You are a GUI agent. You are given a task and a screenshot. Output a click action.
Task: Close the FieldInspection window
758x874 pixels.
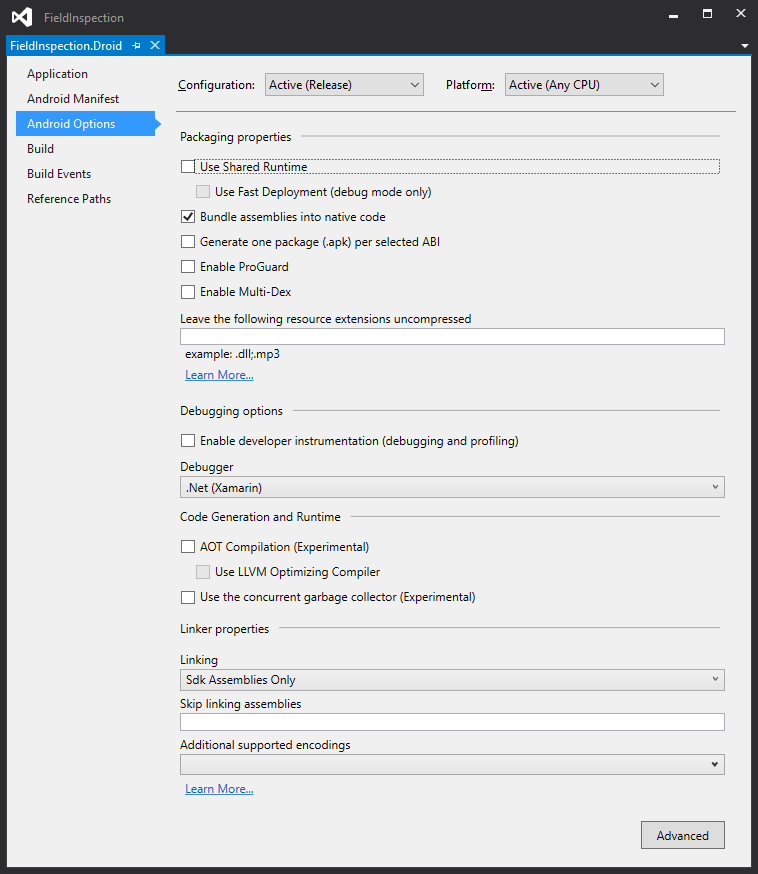pos(741,13)
